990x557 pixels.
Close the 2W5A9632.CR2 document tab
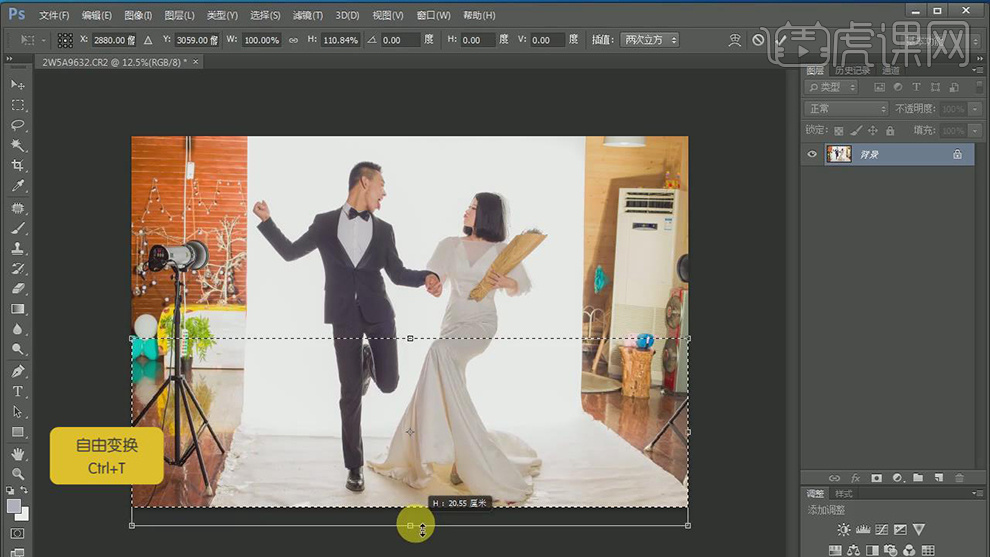click(196, 62)
